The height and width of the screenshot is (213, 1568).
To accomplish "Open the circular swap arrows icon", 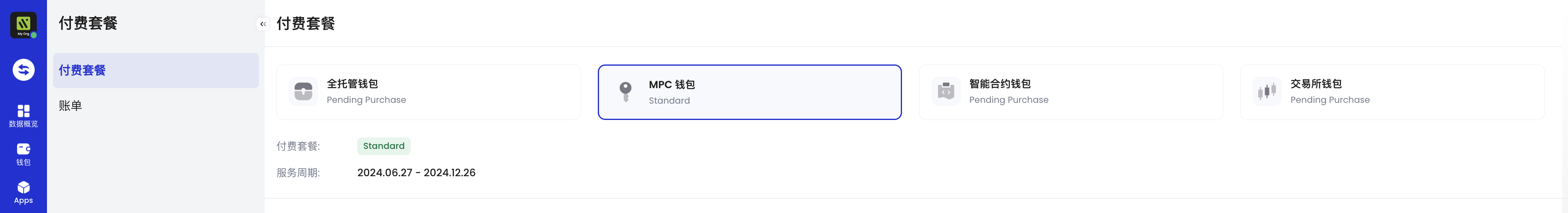I will point(23,70).
